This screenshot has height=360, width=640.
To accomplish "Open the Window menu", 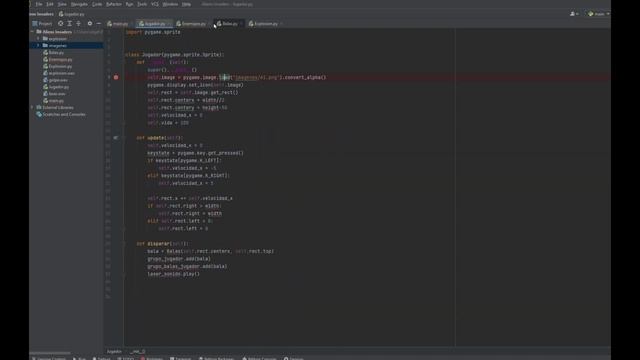I will pyautogui.click(x=170, y=4).
